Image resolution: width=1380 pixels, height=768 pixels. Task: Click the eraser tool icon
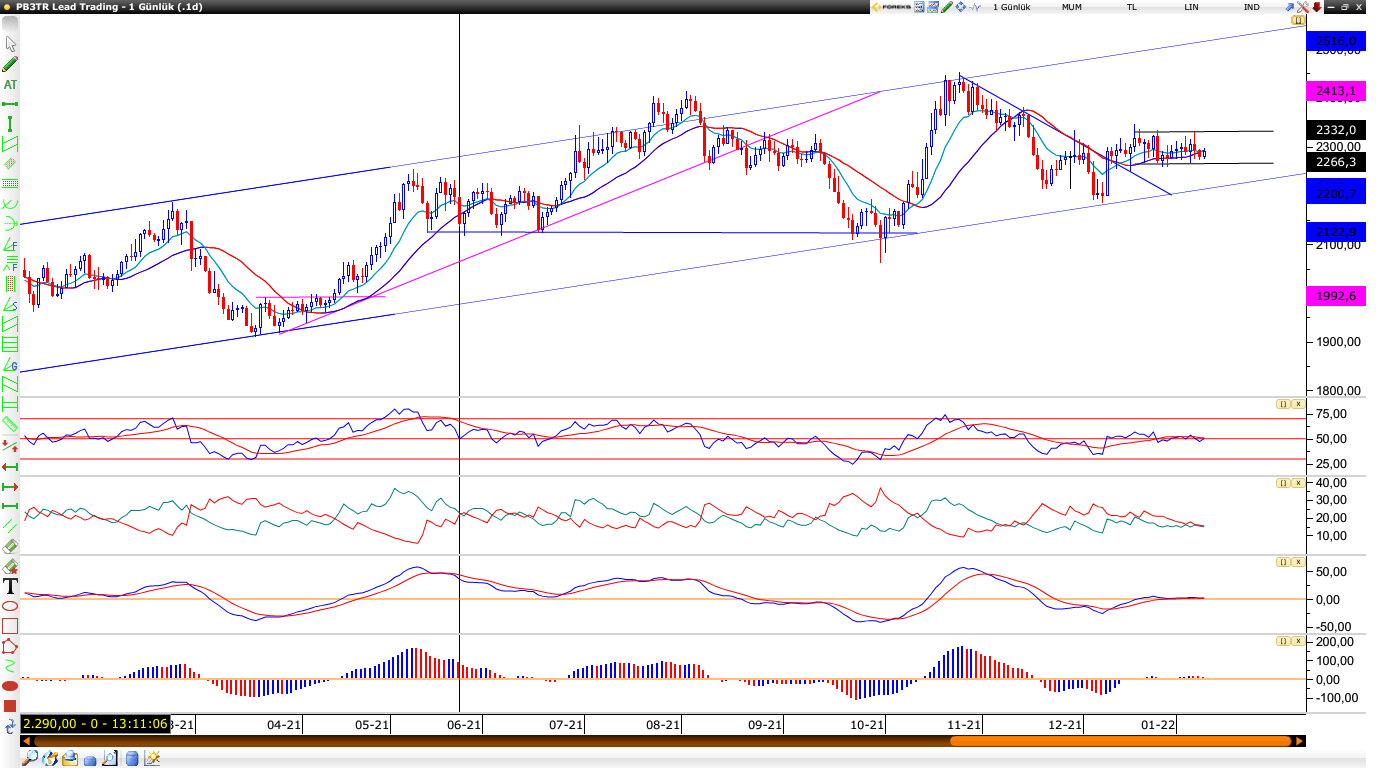[x=11, y=546]
